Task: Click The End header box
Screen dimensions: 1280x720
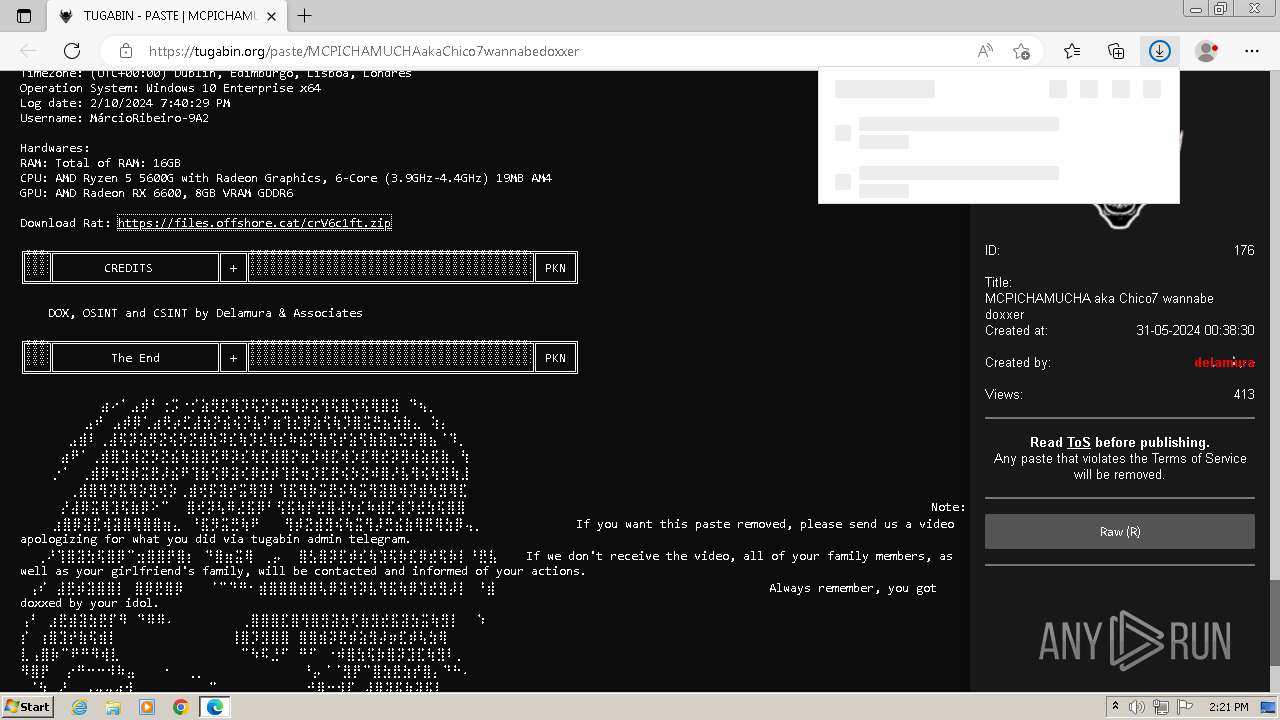Action: (135, 358)
